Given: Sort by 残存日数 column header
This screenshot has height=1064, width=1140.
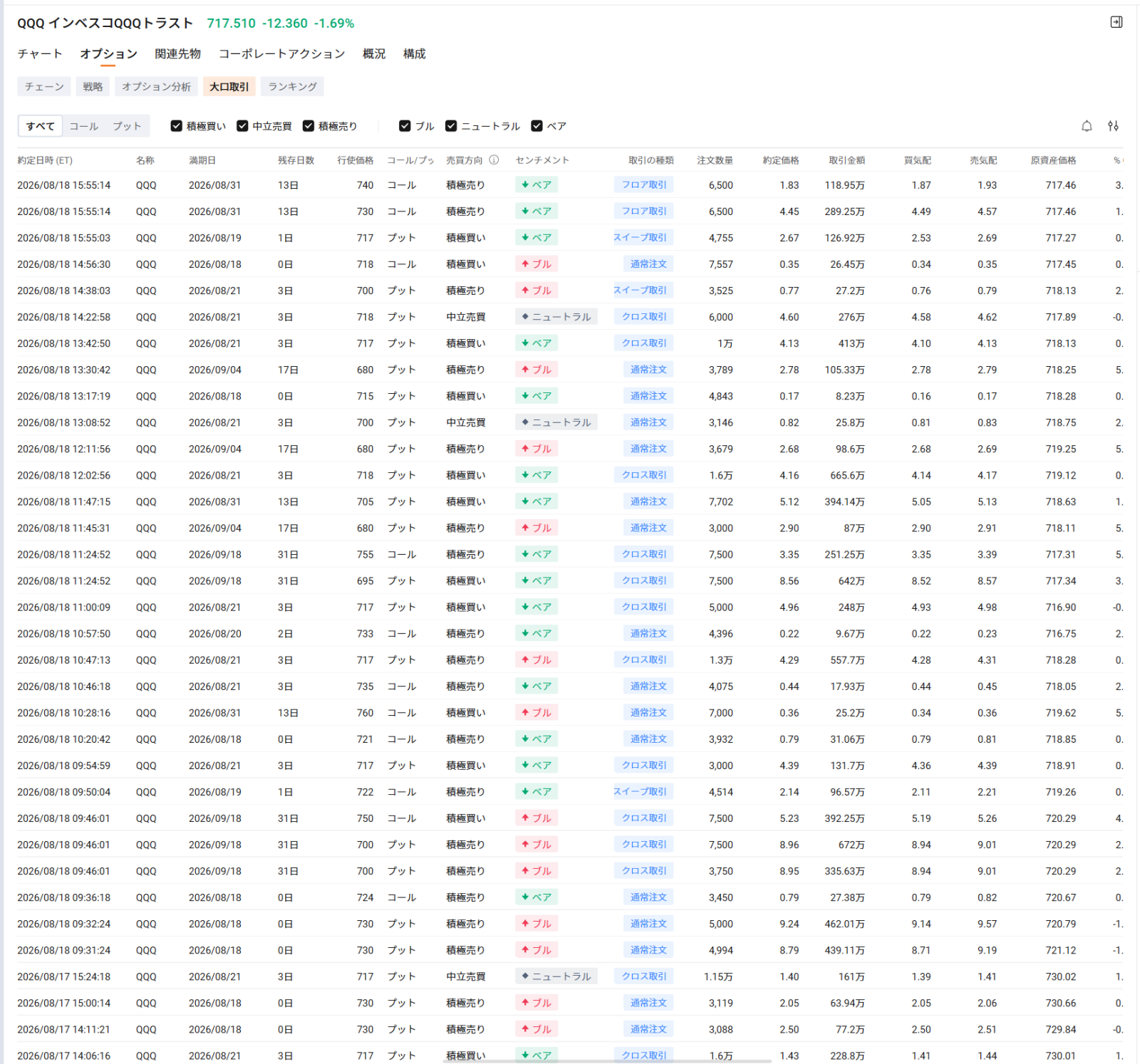Looking at the screenshot, I should pos(296,160).
